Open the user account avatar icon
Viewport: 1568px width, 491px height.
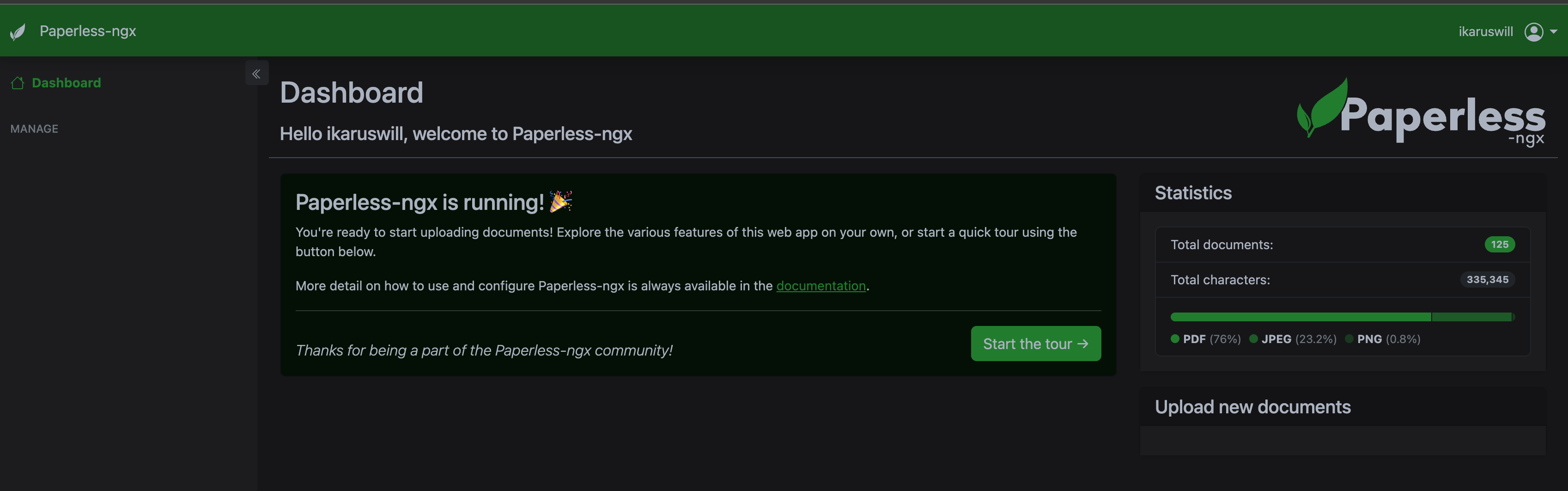pos(1533,31)
